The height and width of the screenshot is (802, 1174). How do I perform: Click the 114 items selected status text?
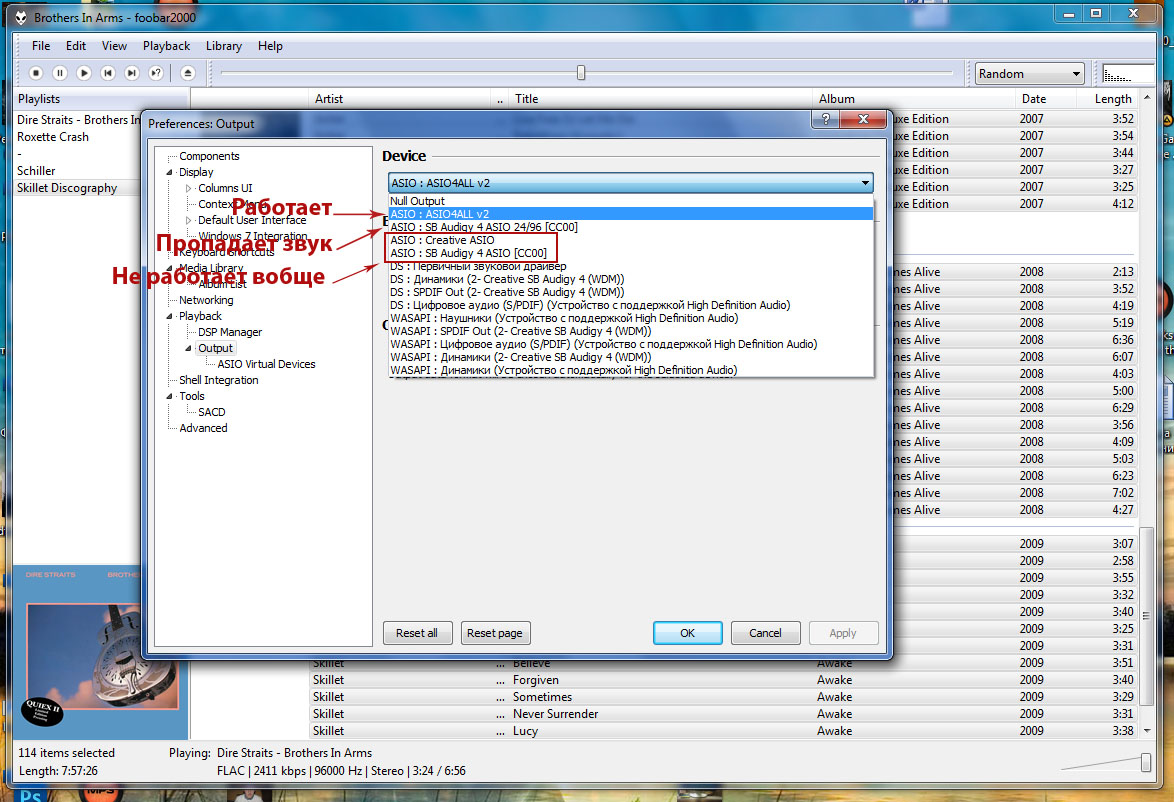click(67, 753)
